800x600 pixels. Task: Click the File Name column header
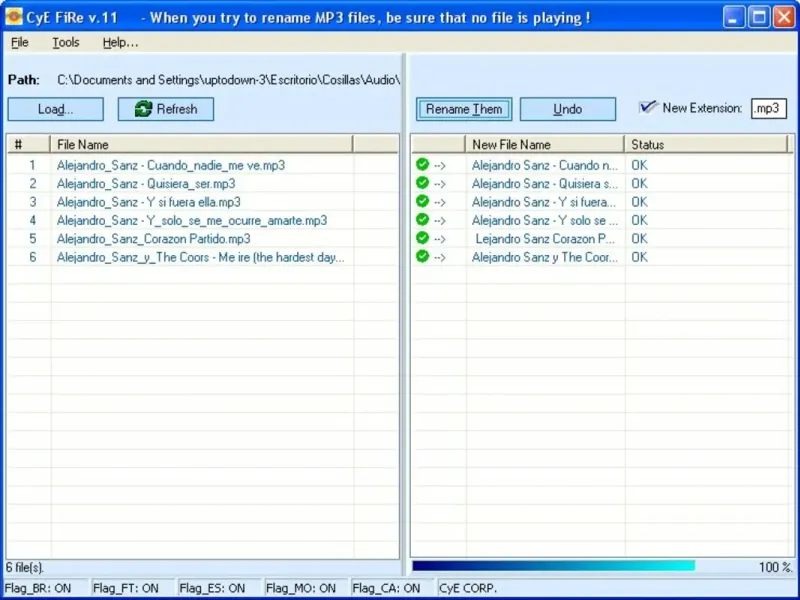[202, 144]
